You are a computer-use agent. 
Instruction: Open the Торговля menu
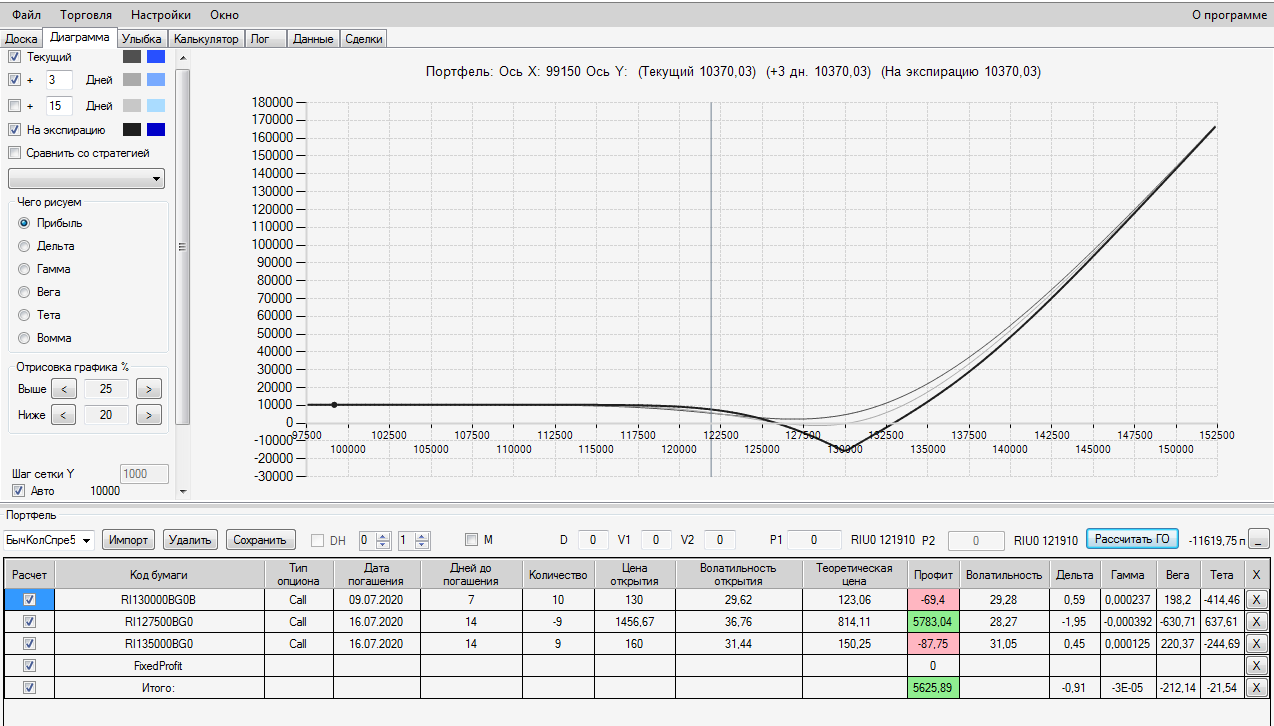click(86, 15)
